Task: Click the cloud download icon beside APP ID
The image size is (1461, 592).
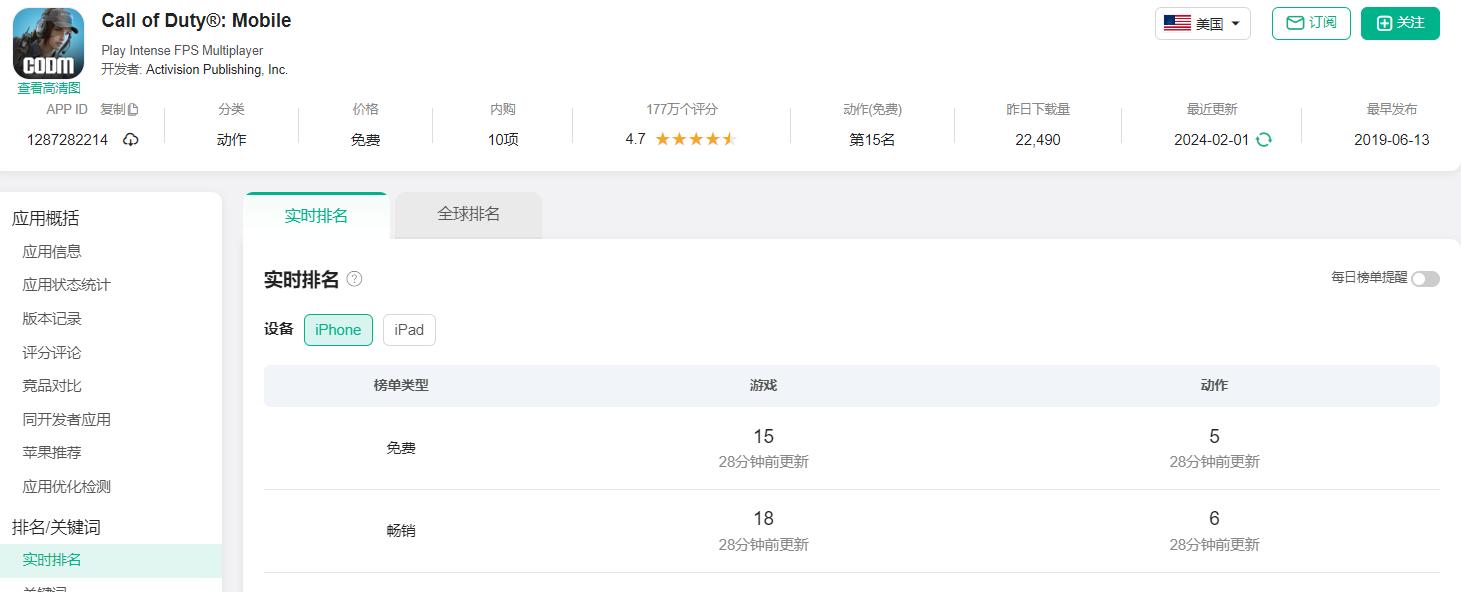Action: point(131,140)
